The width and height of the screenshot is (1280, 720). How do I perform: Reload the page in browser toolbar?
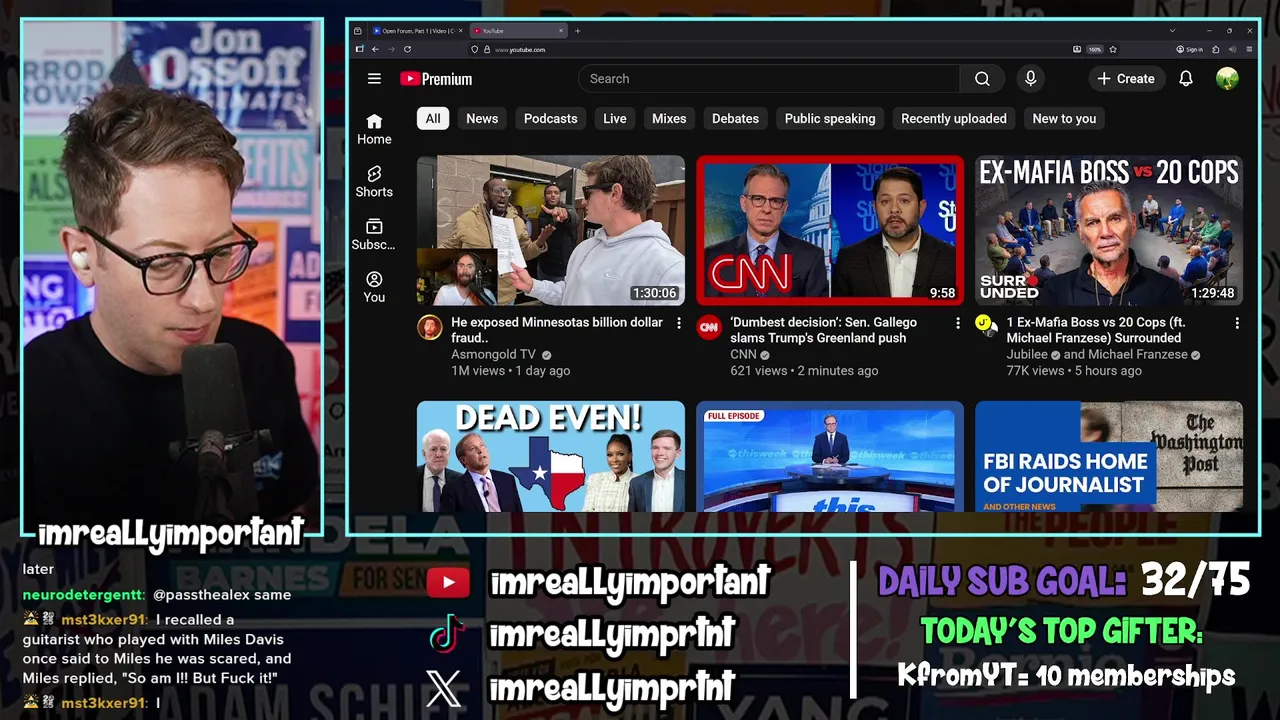point(407,49)
